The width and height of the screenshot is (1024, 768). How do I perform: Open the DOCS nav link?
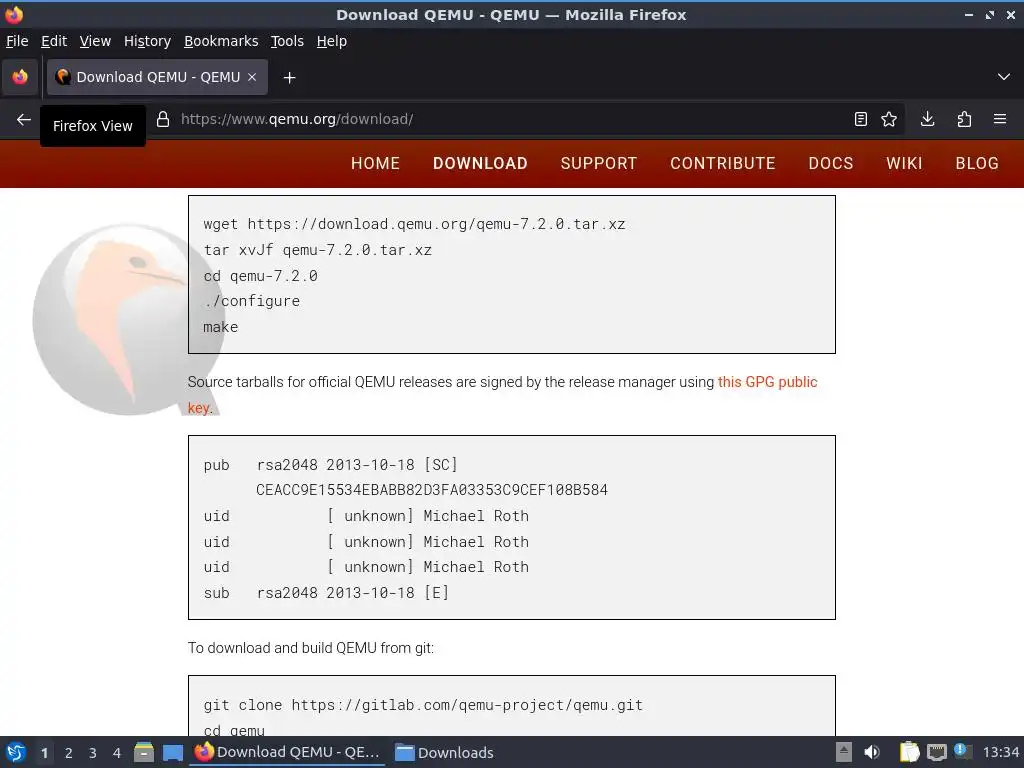pos(831,163)
